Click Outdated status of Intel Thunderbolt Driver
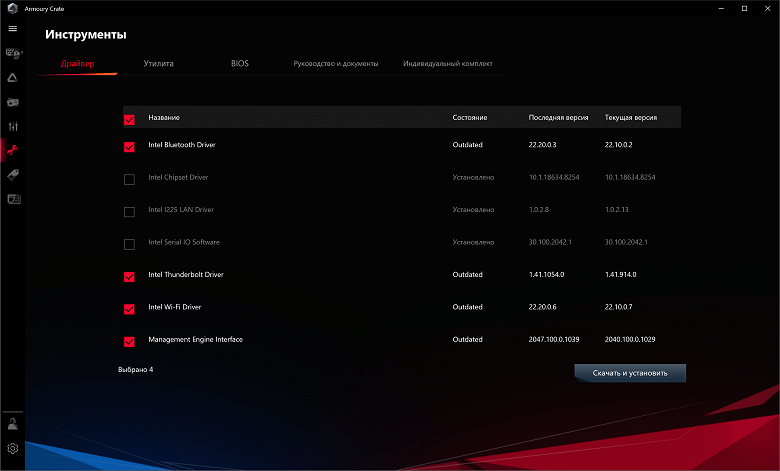The height and width of the screenshot is (471, 780). (468, 275)
